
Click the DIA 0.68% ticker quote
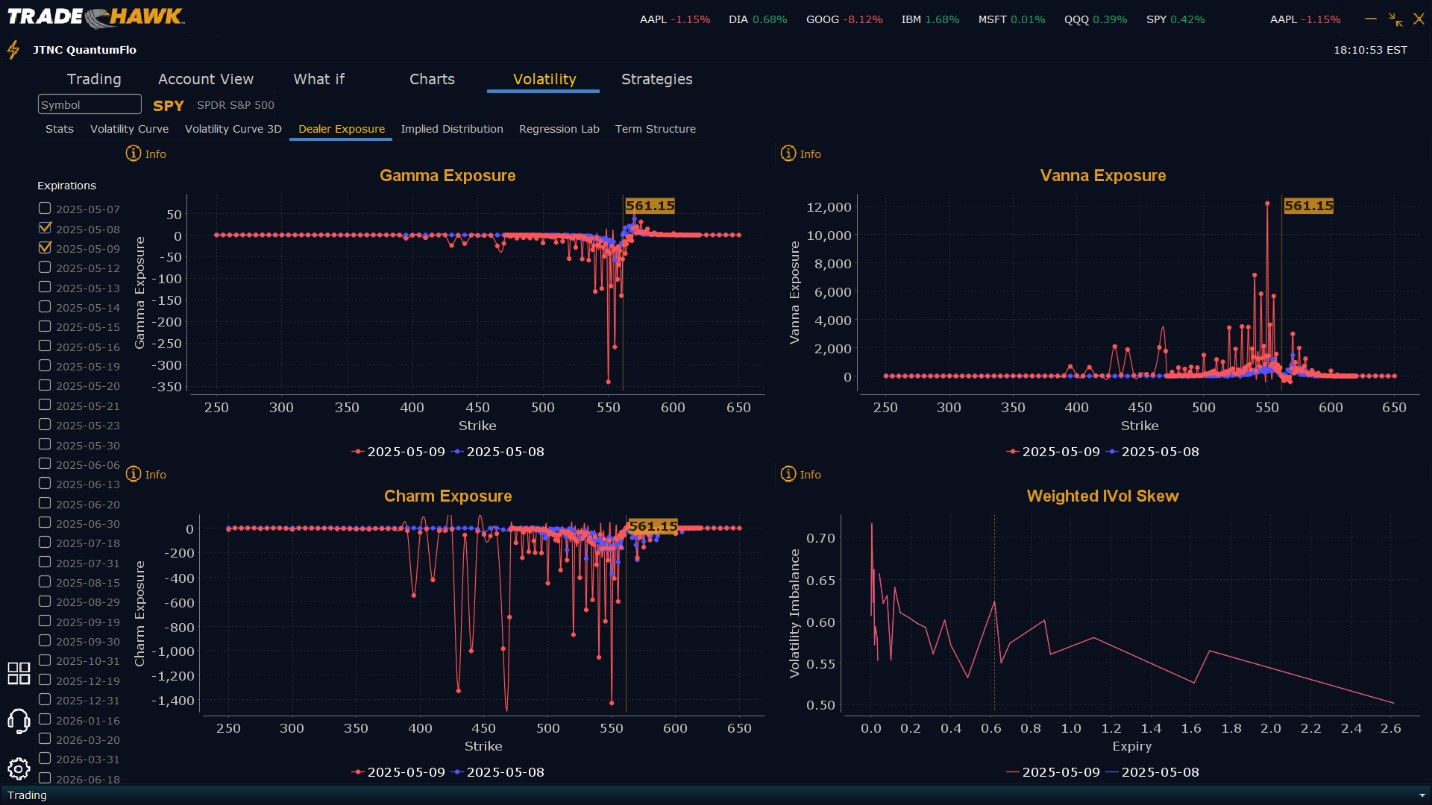tap(758, 19)
